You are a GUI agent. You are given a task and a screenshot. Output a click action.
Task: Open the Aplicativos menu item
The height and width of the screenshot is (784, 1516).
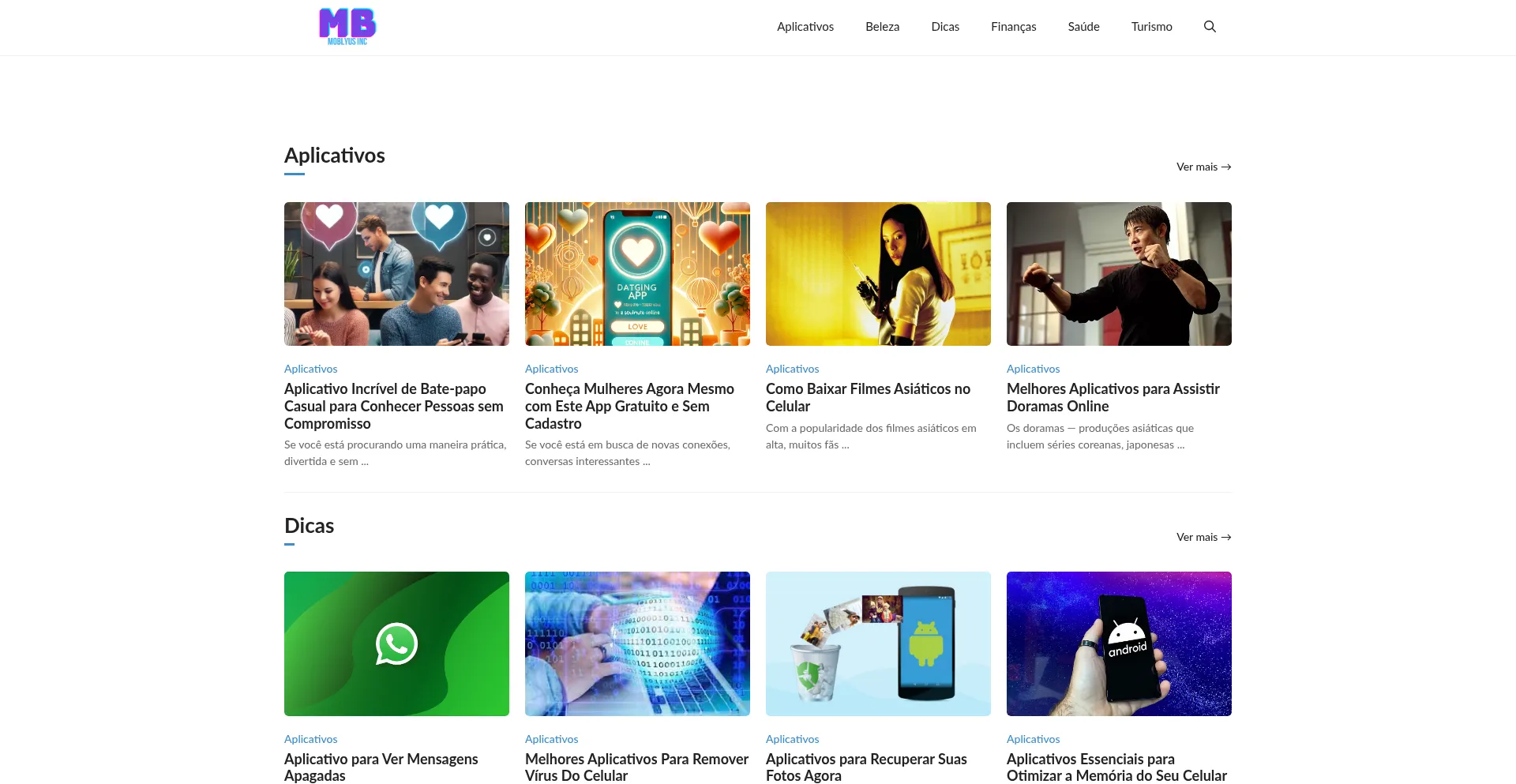coord(805,27)
